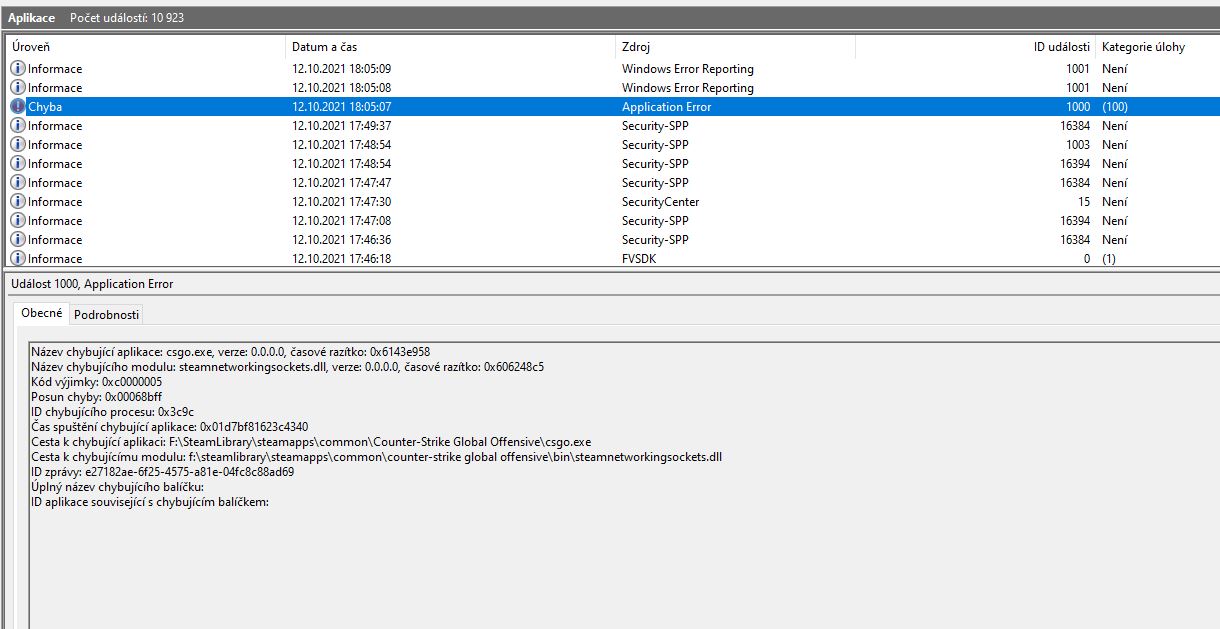Select the Událost 1000, Application Error heading
The width and height of the screenshot is (1220, 629).
(92, 284)
